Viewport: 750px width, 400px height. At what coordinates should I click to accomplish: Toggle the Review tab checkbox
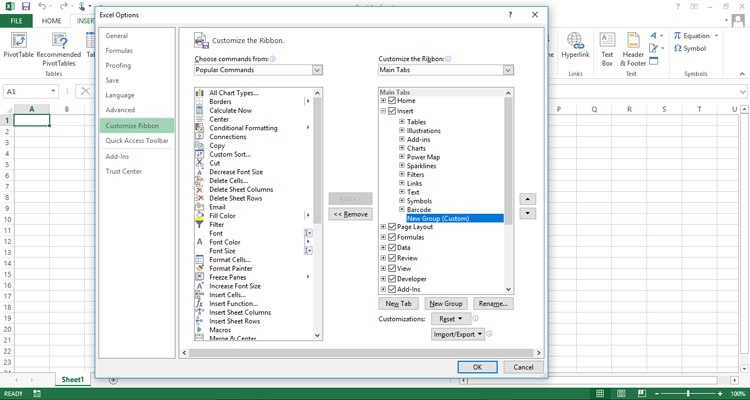coord(392,258)
